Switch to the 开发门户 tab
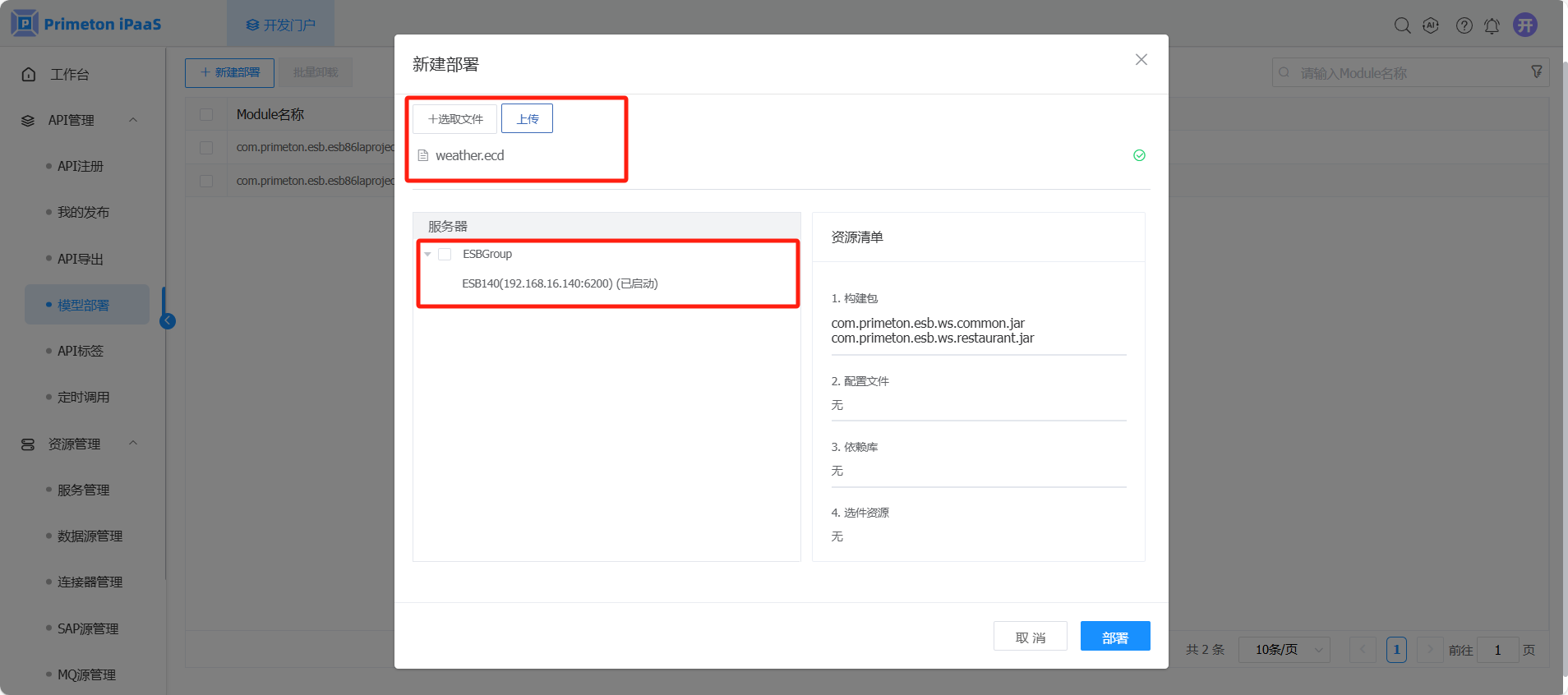The width and height of the screenshot is (1568, 695). click(x=280, y=25)
